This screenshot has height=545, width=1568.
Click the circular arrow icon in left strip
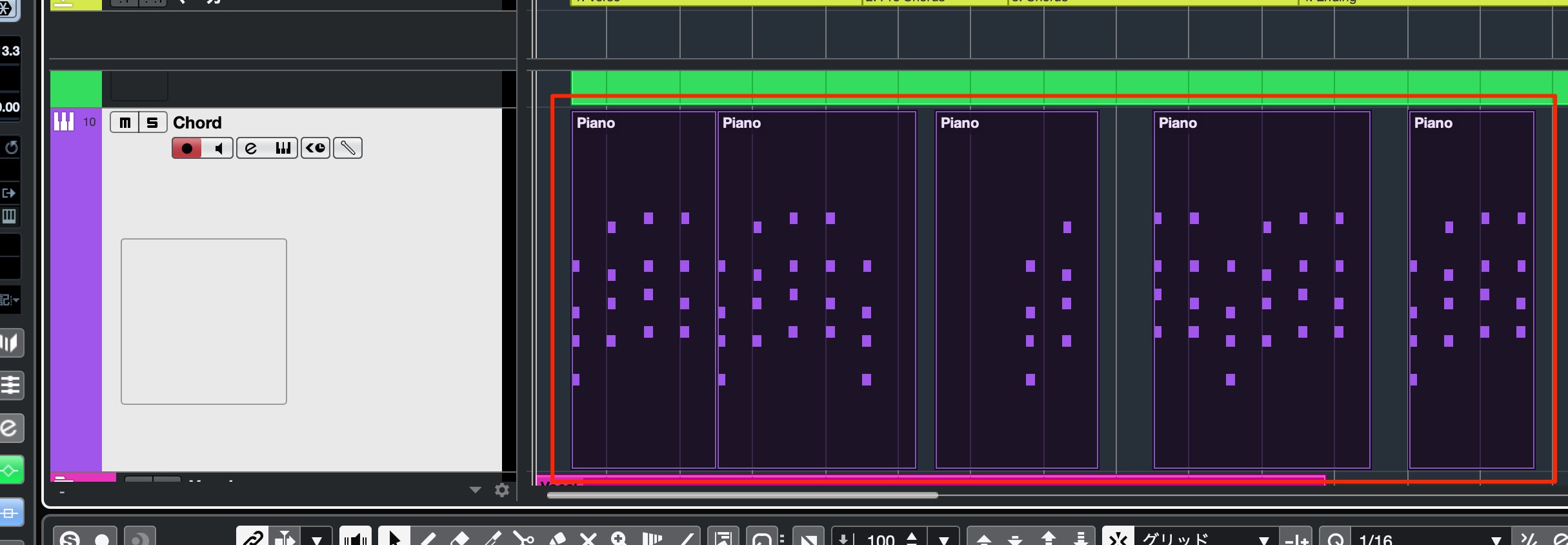click(11, 148)
